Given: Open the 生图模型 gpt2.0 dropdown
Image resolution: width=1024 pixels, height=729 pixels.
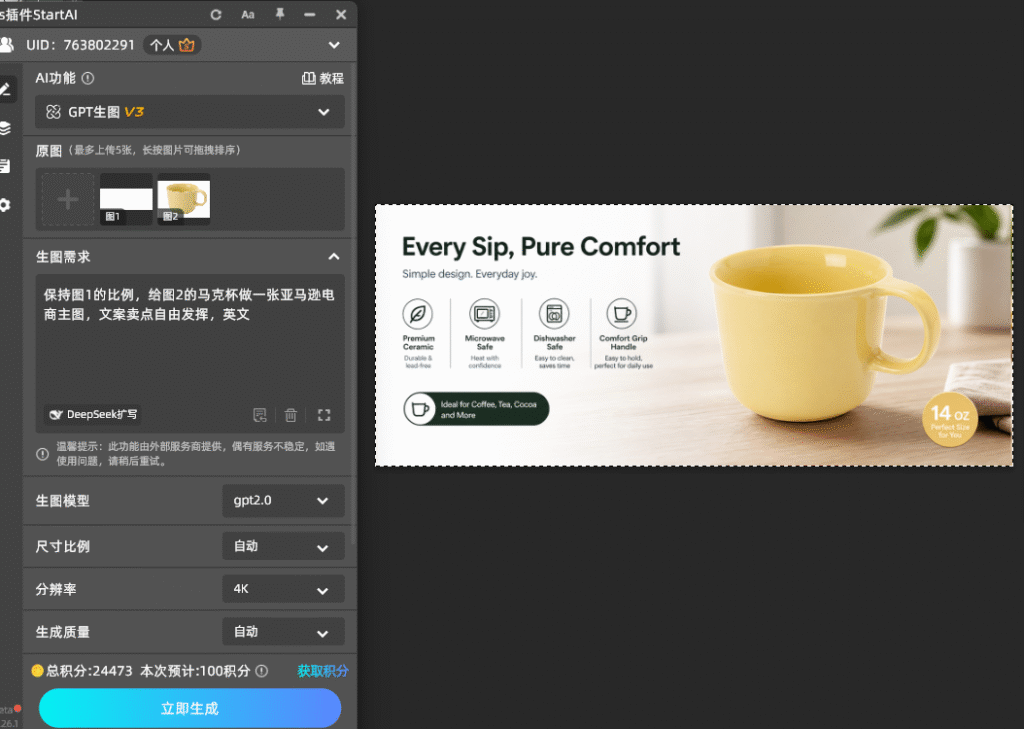Looking at the screenshot, I should 283,501.
